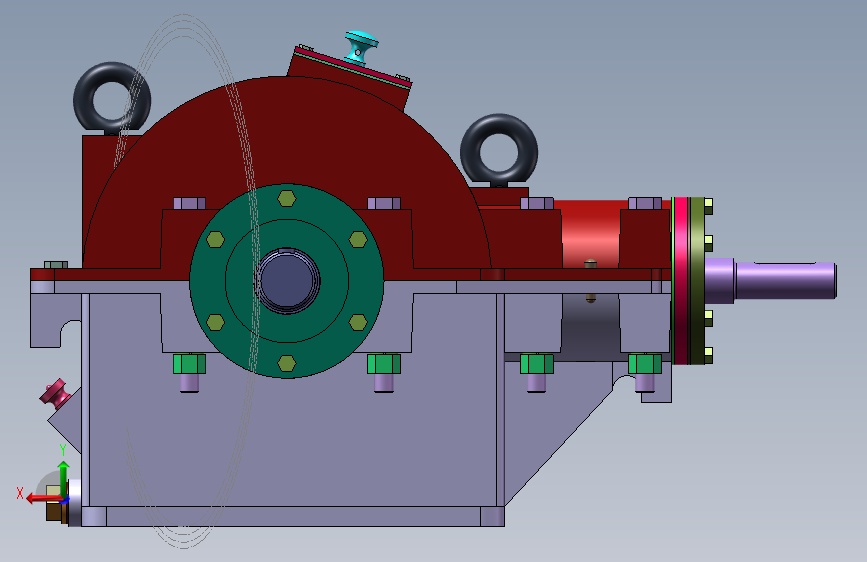This screenshot has width=867, height=562.
Task: Click the green Y axis label on triad
Action: tap(63, 450)
